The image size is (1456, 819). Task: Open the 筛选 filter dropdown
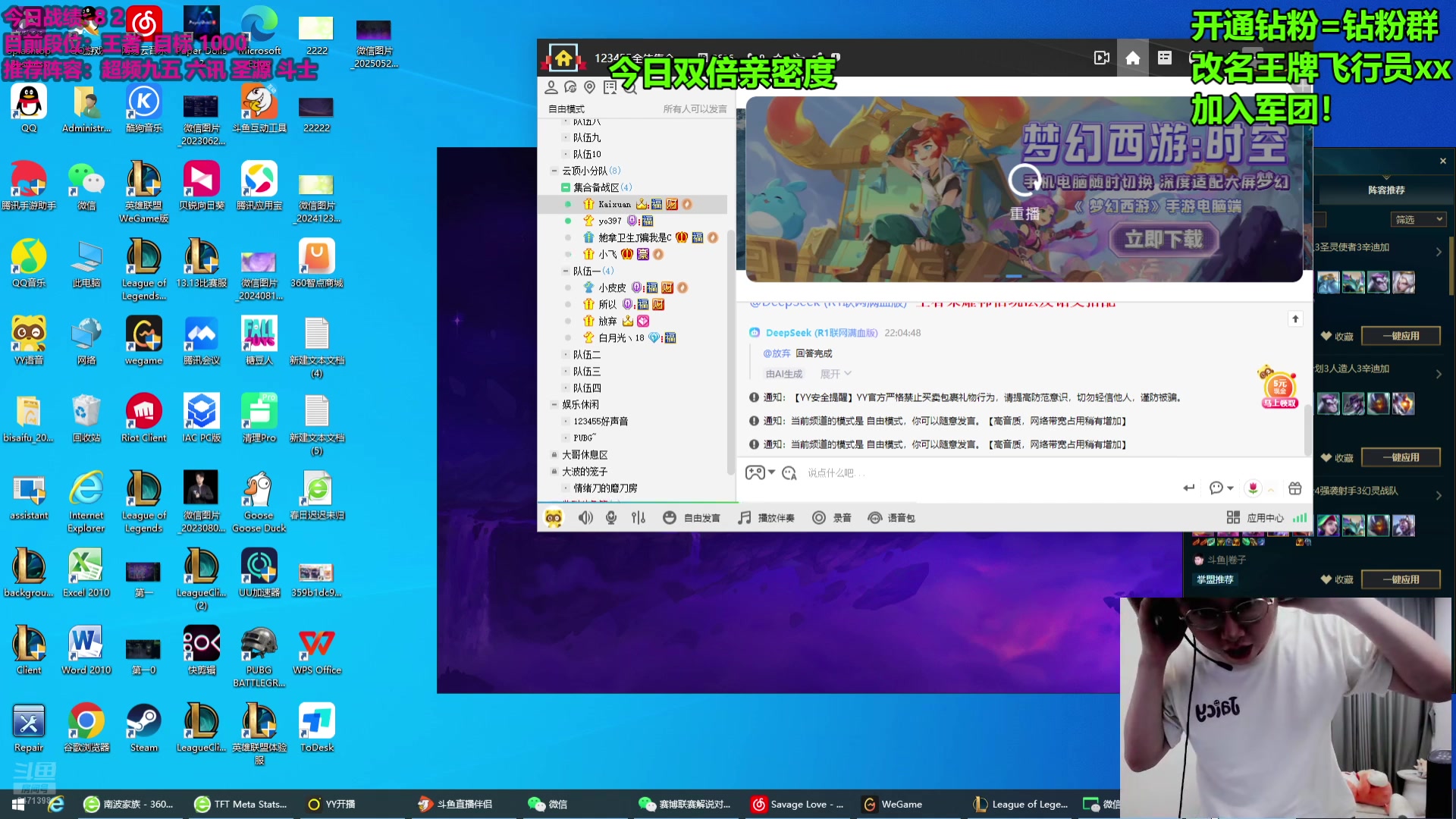point(1420,219)
